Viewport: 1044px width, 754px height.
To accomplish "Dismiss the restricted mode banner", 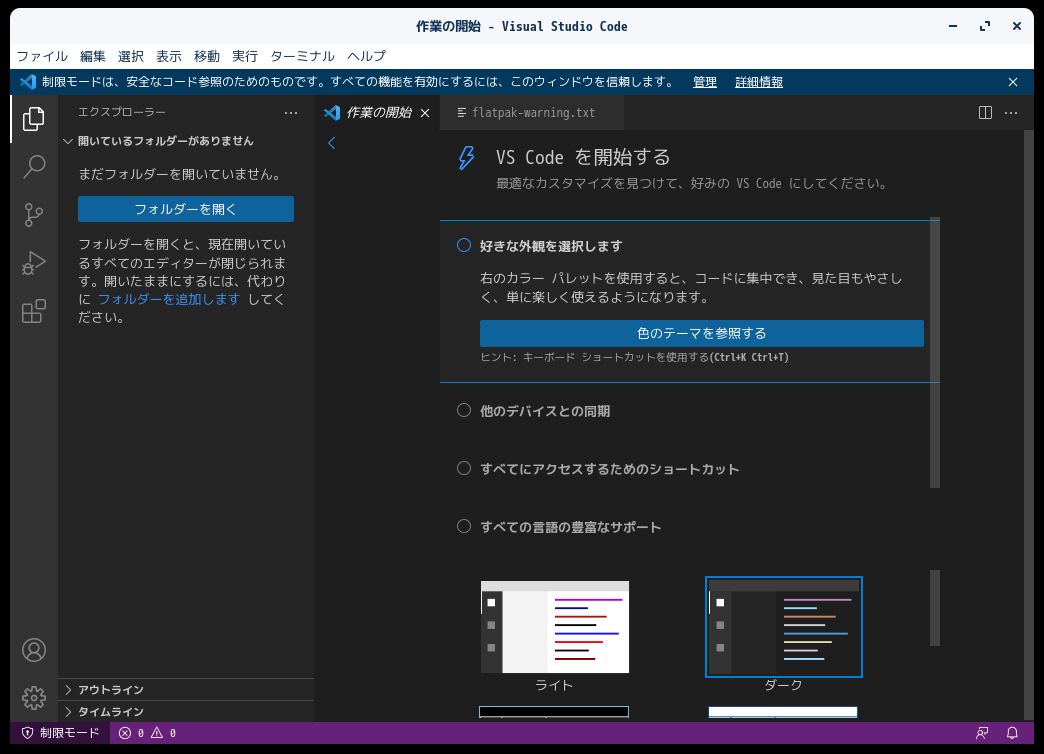I will (1013, 82).
